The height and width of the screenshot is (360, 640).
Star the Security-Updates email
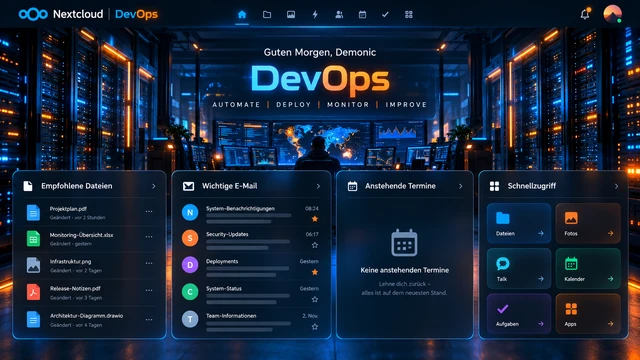pyautogui.click(x=315, y=245)
